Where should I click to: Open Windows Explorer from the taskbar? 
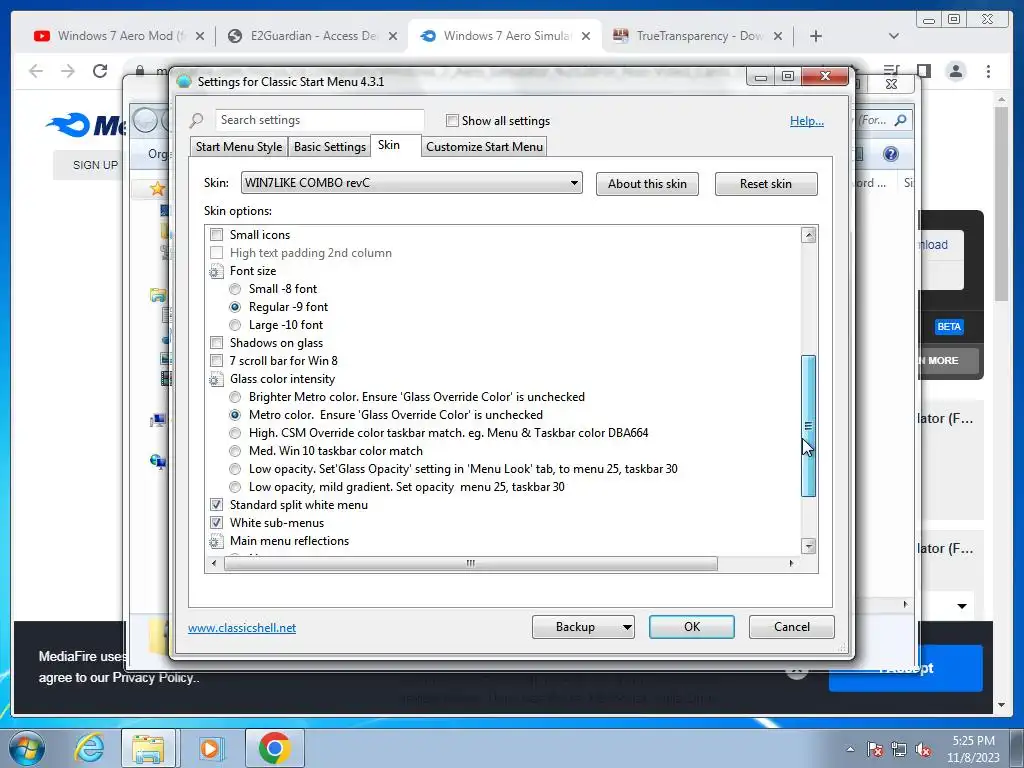(148, 748)
